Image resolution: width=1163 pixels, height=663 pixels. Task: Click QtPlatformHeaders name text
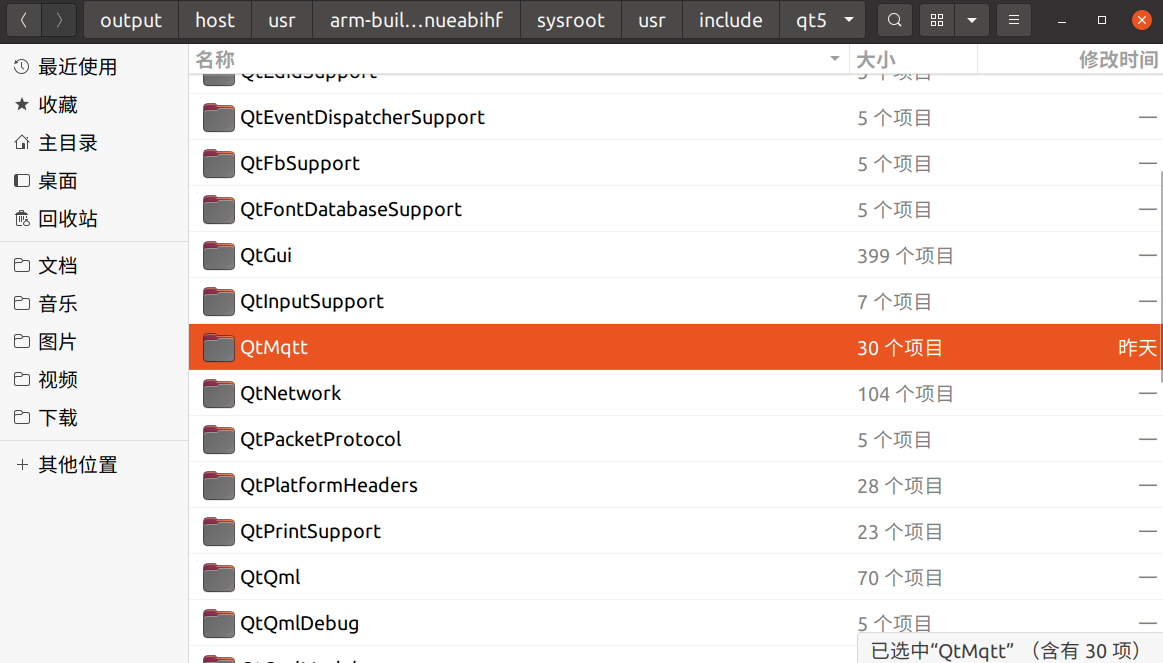(x=329, y=485)
